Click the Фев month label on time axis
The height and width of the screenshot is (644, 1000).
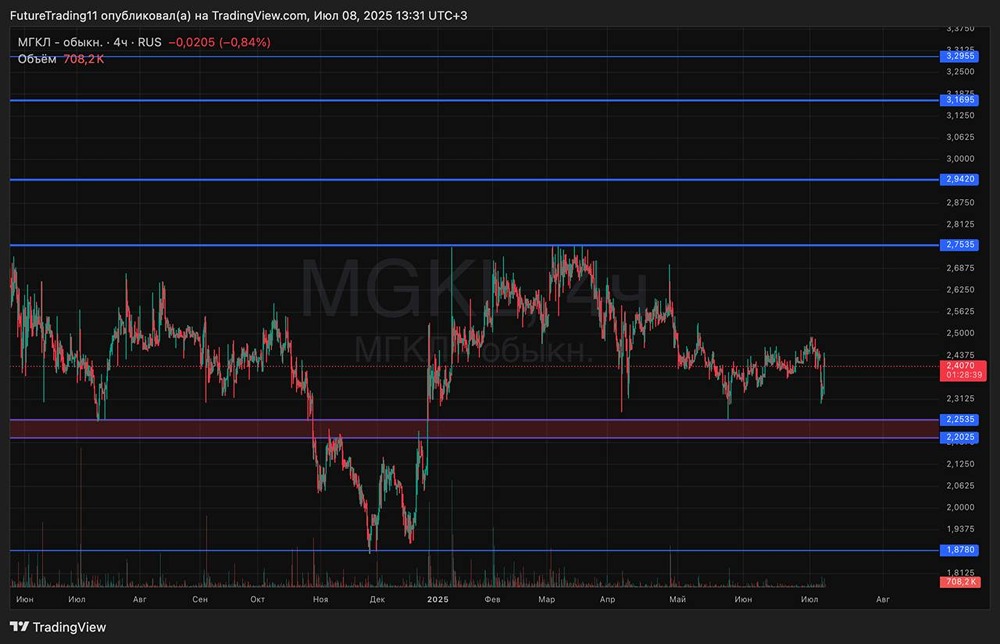coord(492,599)
